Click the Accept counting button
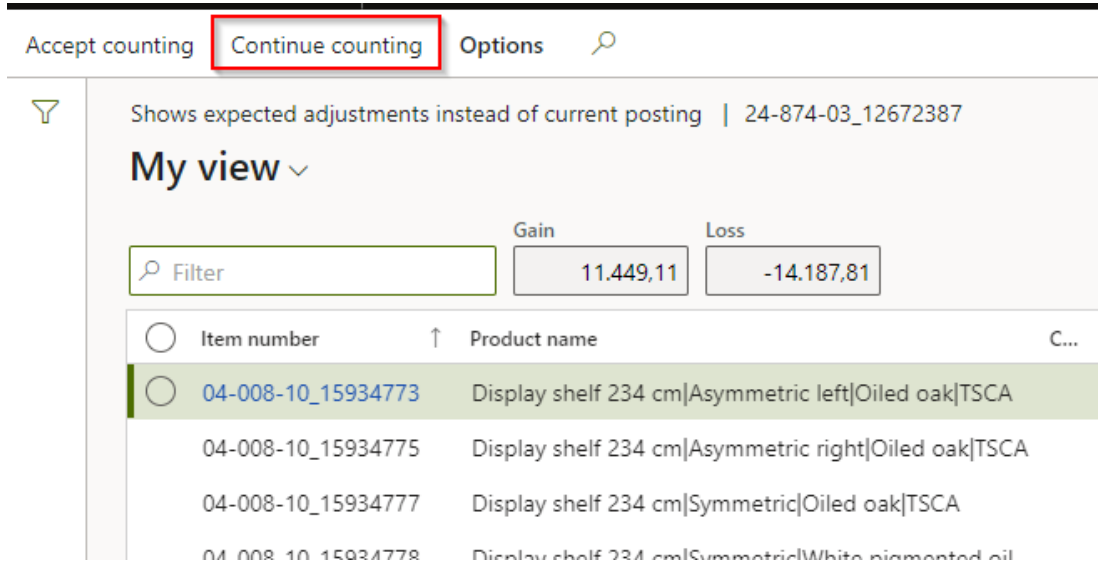 tap(109, 46)
